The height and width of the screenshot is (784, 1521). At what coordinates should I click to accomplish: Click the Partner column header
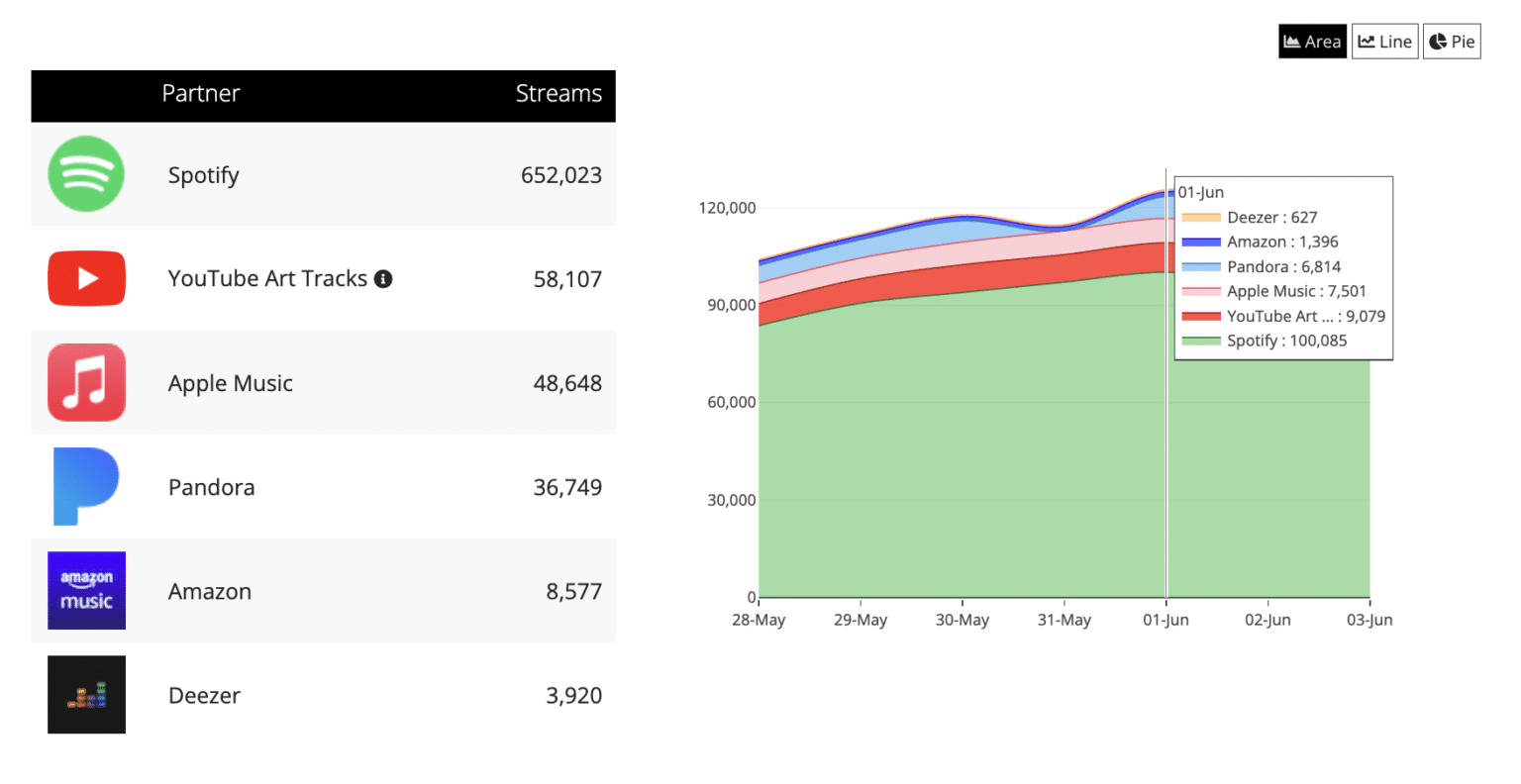pyautogui.click(x=201, y=93)
